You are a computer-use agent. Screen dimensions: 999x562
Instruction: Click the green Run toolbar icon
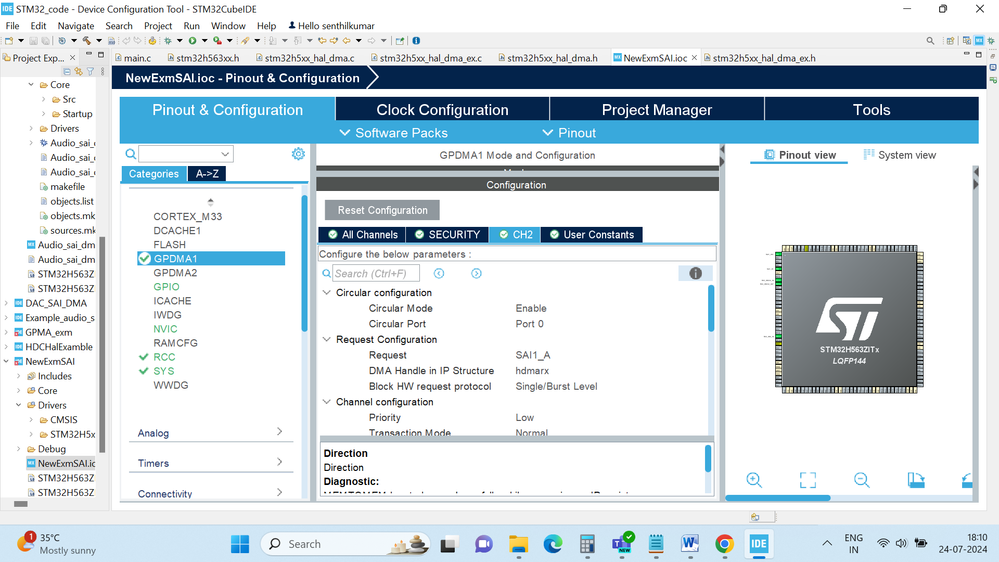192,41
